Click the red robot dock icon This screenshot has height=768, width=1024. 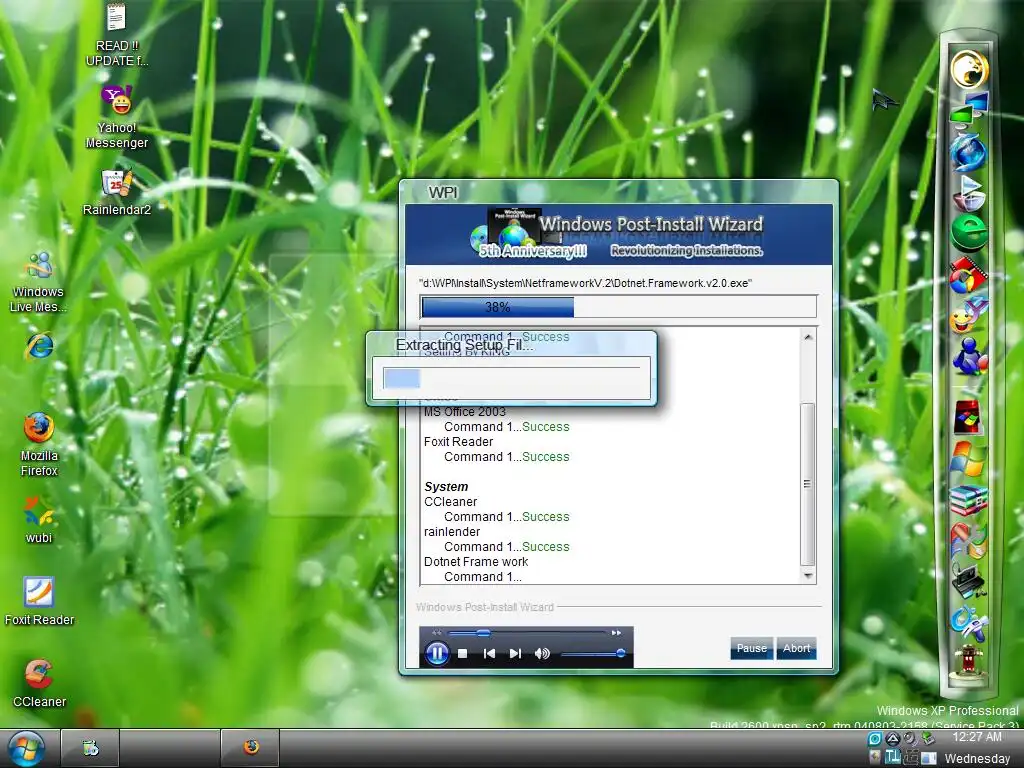[x=968, y=662]
